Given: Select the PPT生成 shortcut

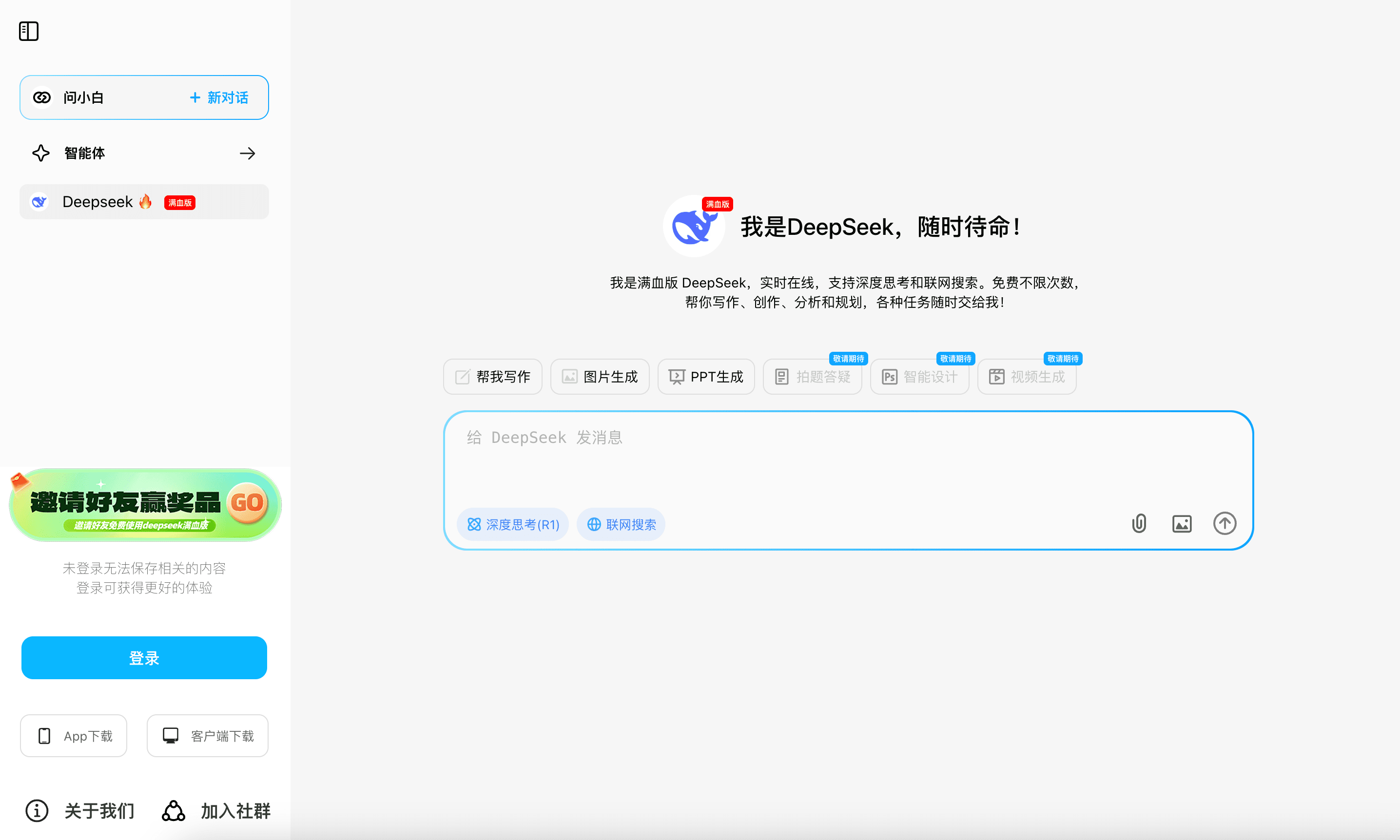Looking at the screenshot, I should tap(706, 377).
